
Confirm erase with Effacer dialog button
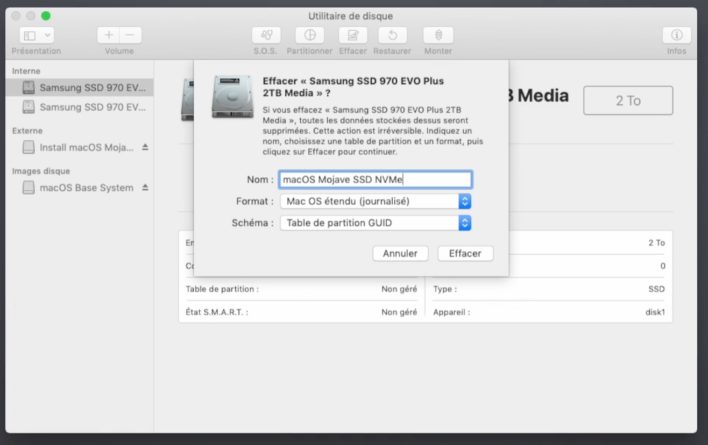point(465,254)
